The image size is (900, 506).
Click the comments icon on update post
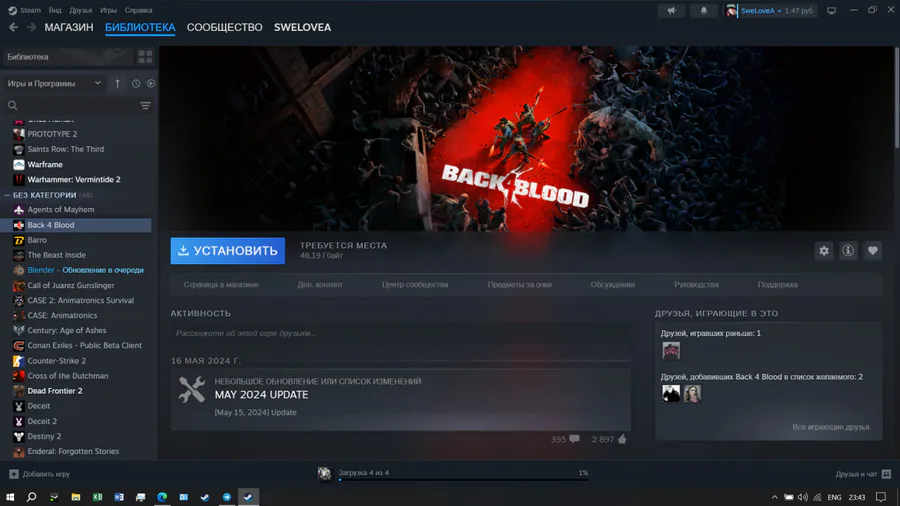pos(574,439)
